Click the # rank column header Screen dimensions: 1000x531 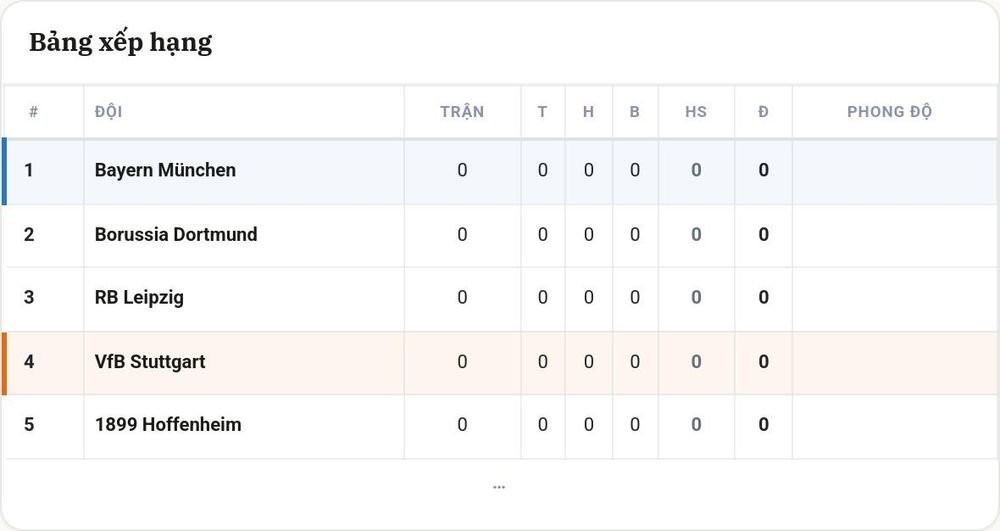pos(33,112)
